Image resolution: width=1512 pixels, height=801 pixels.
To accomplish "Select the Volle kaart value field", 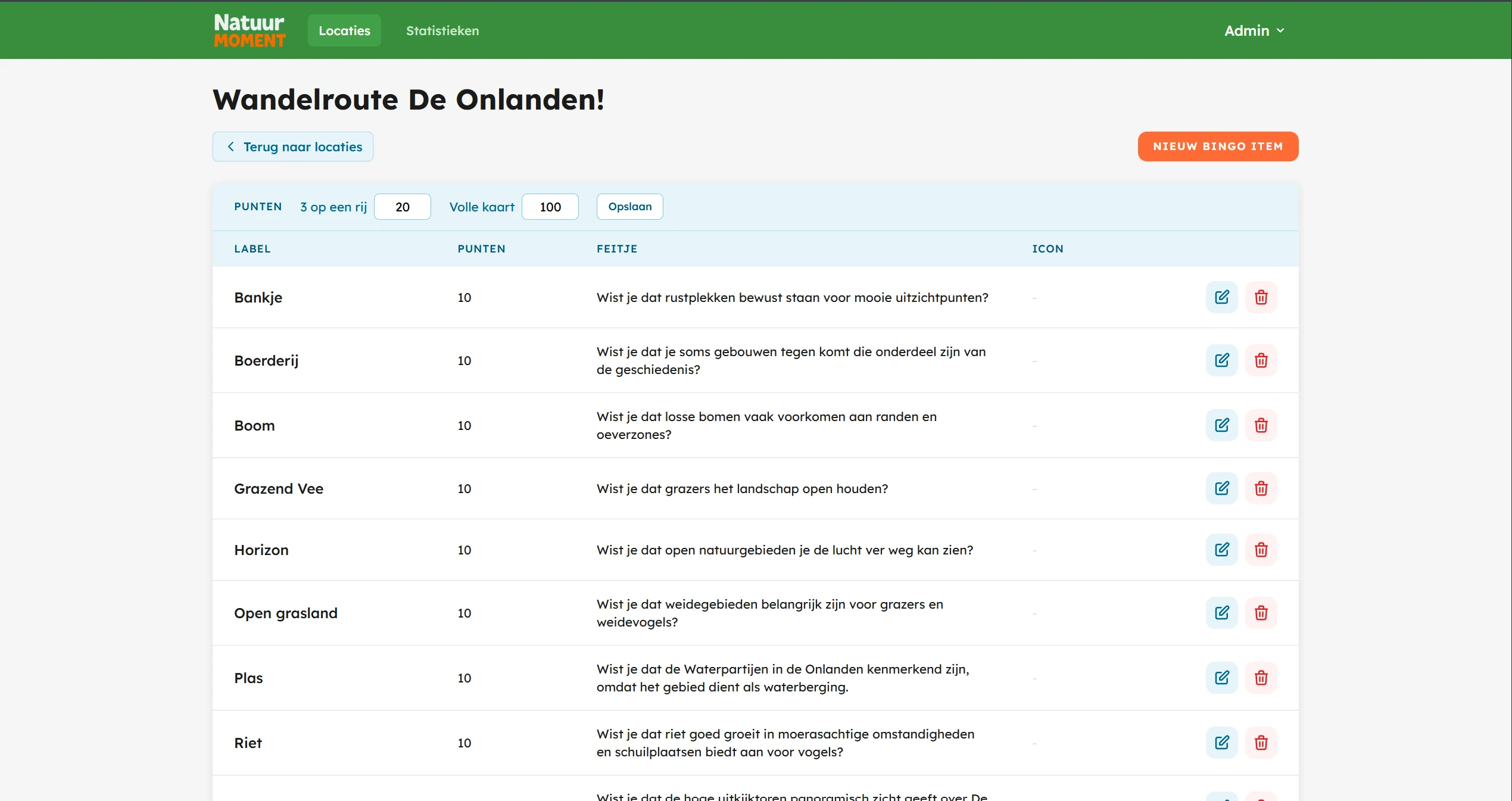I will [x=549, y=207].
